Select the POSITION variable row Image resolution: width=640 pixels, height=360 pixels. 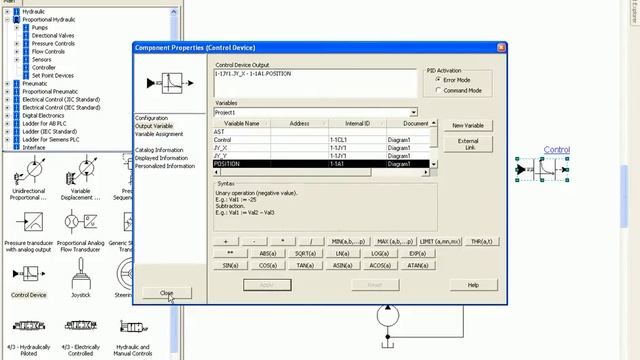(321, 164)
